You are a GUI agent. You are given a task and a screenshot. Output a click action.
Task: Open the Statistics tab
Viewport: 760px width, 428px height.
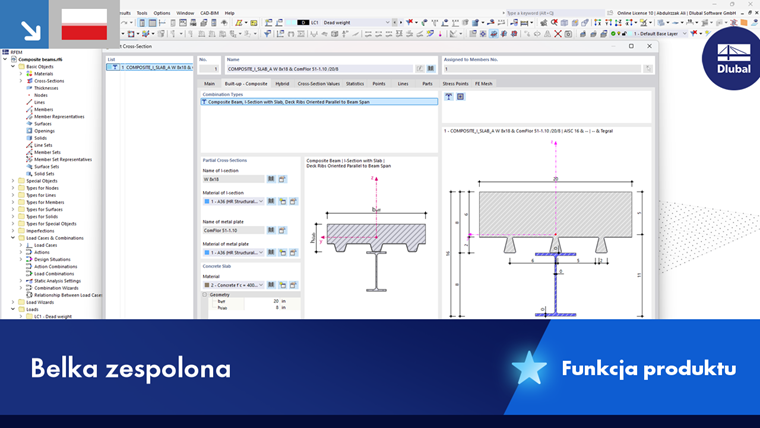coord(355,84)
